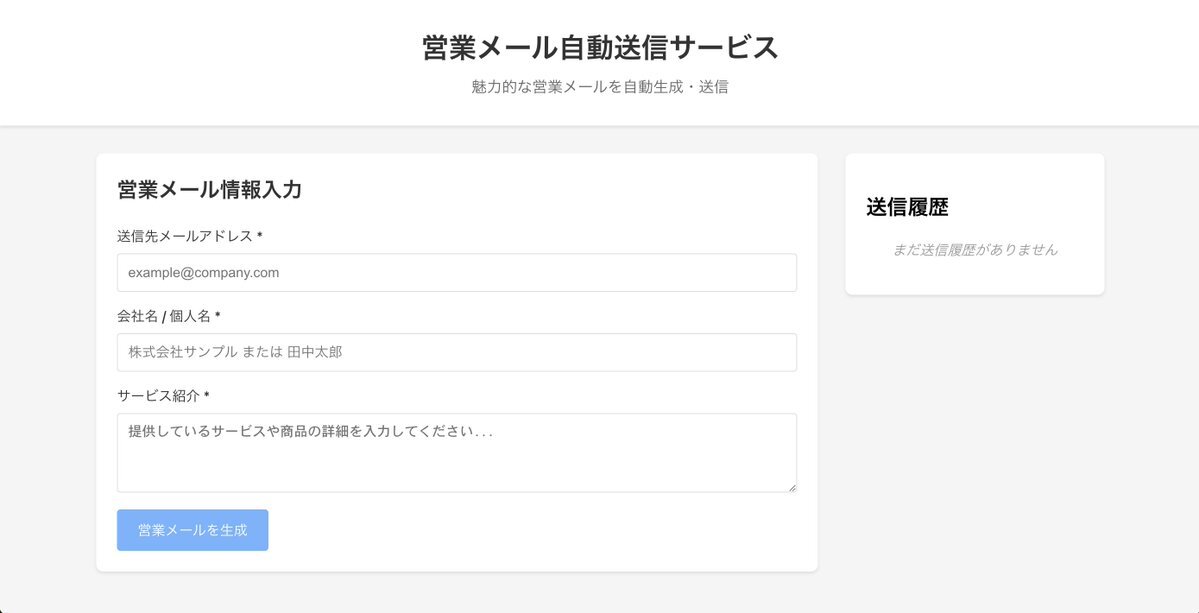Click the asterisk beside 会社名 / 個人名
This screenshot has height=613, width=1199.
point(218,315)
